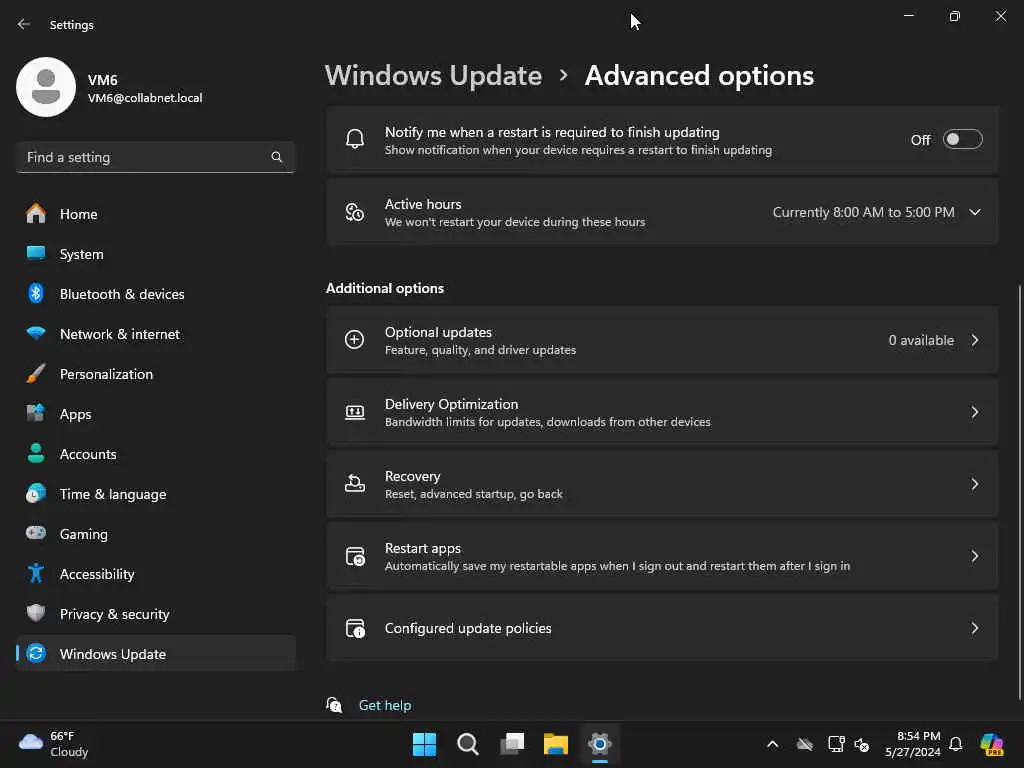Click the Configured update policies icon

(x=355, y=628)
